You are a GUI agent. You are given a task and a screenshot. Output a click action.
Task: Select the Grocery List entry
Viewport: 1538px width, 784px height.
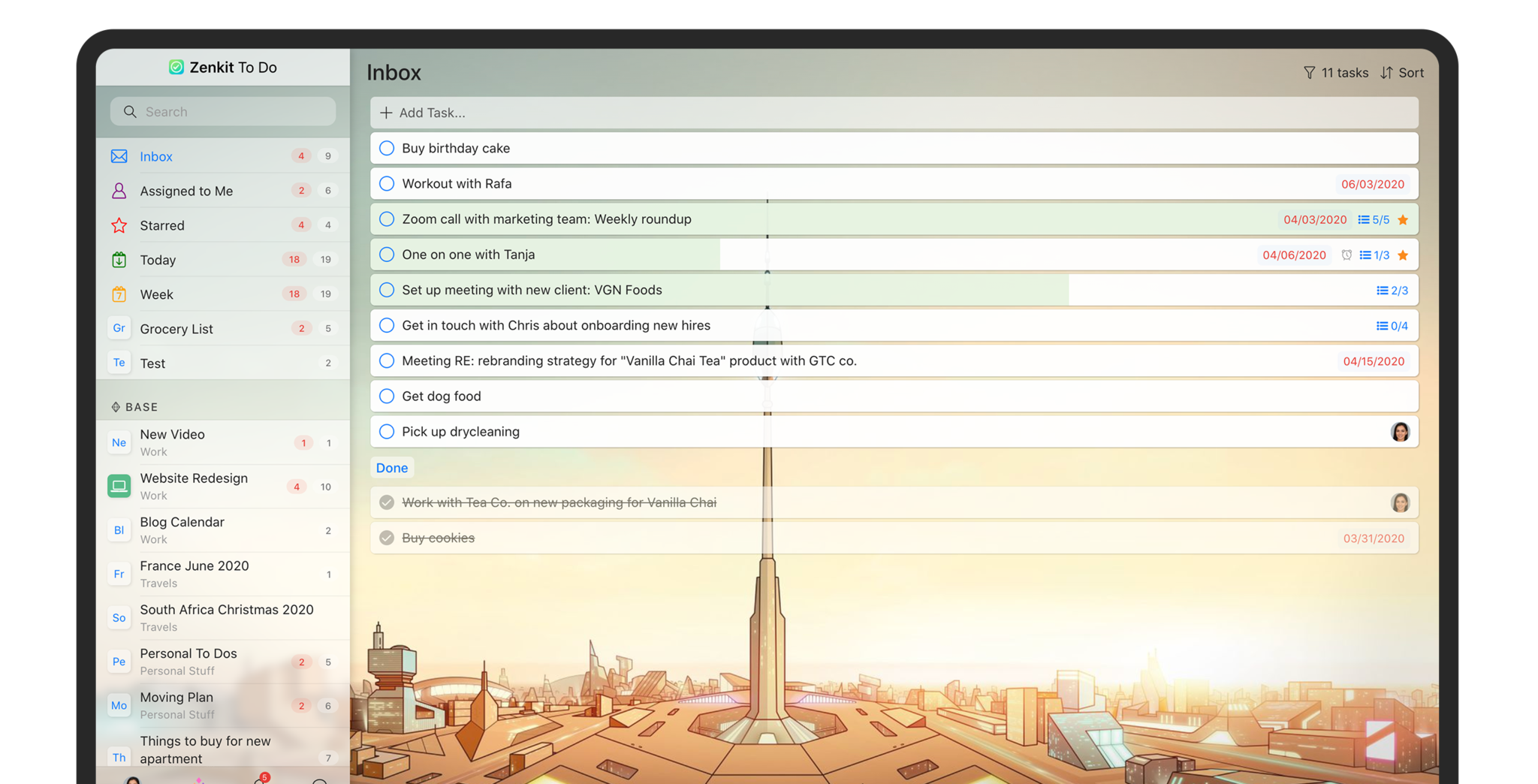pyautogui.click(x=176, y=329)
